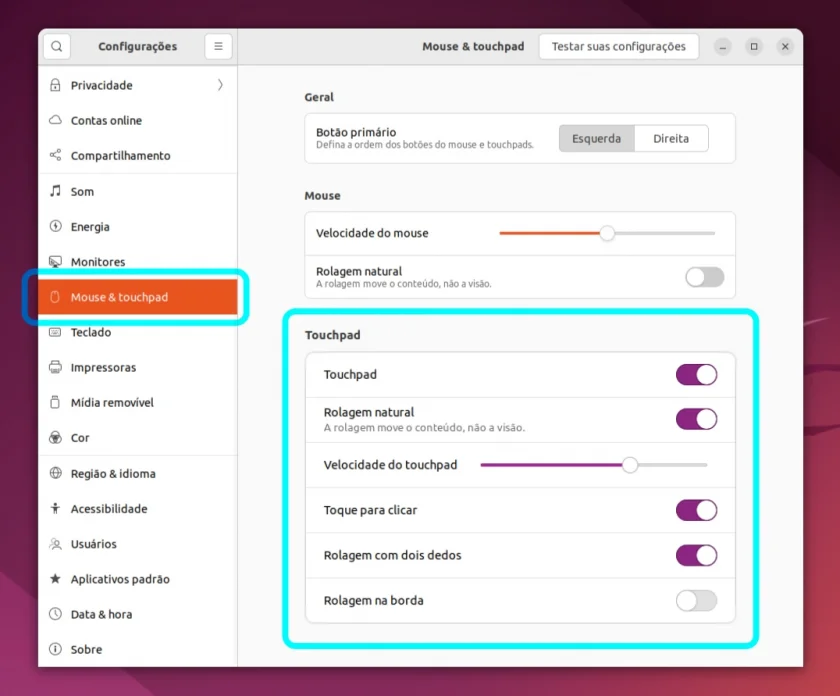Click the Botão primário label
The image size is (840, 696).
point(356,132)
